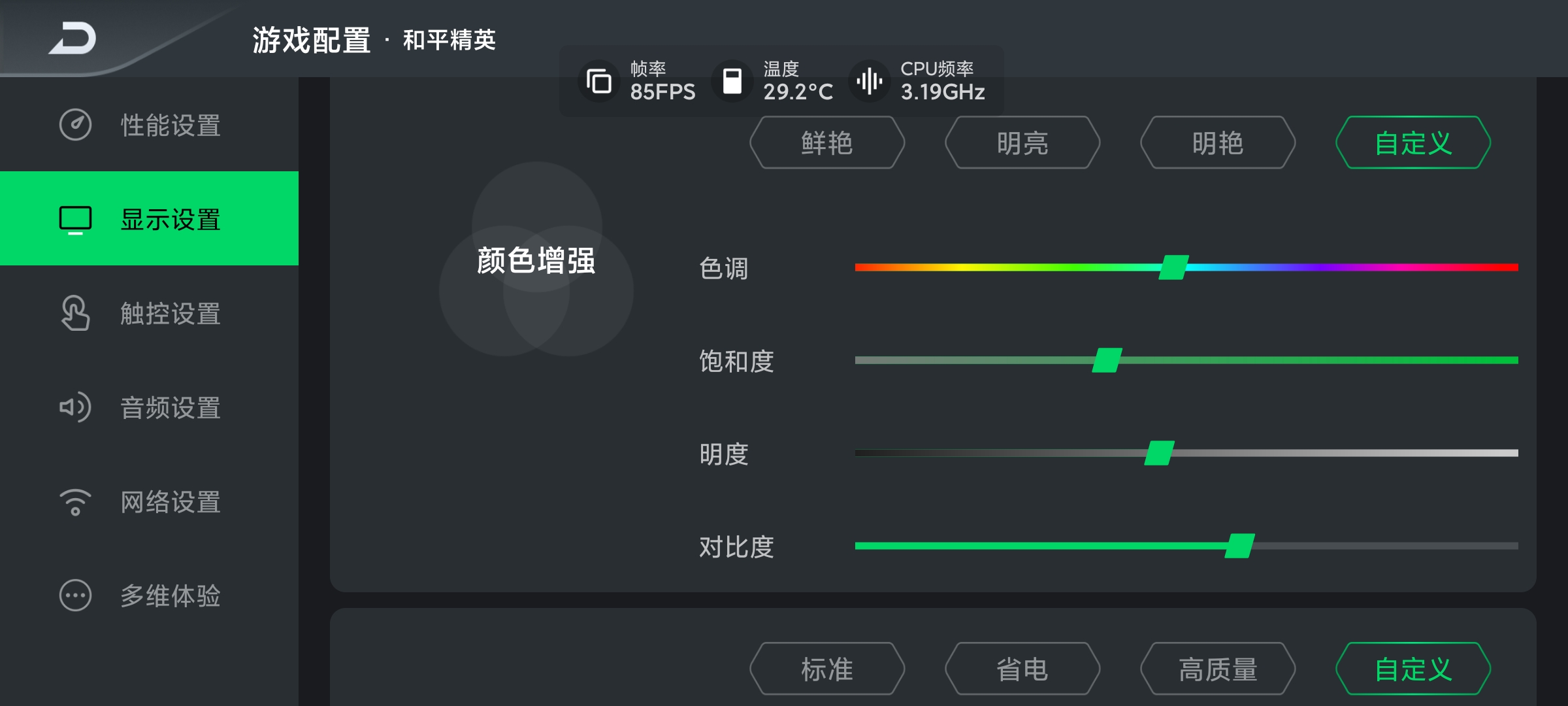Click the 多维体验 ellipsis icon
The width and height of the screenshot is (1568, 706).
[75, 596]
